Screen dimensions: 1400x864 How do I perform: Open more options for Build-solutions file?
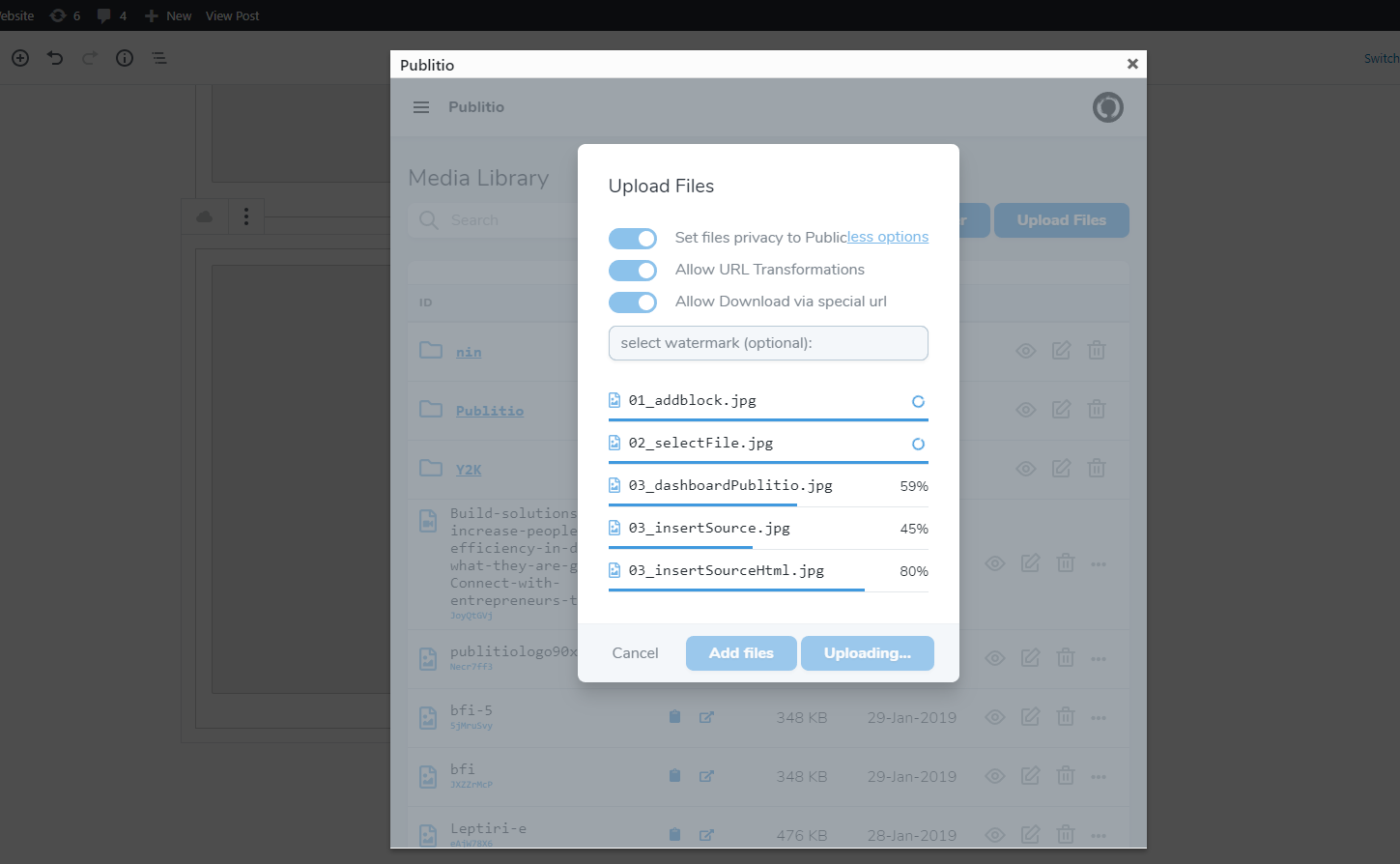[1099, 564]
